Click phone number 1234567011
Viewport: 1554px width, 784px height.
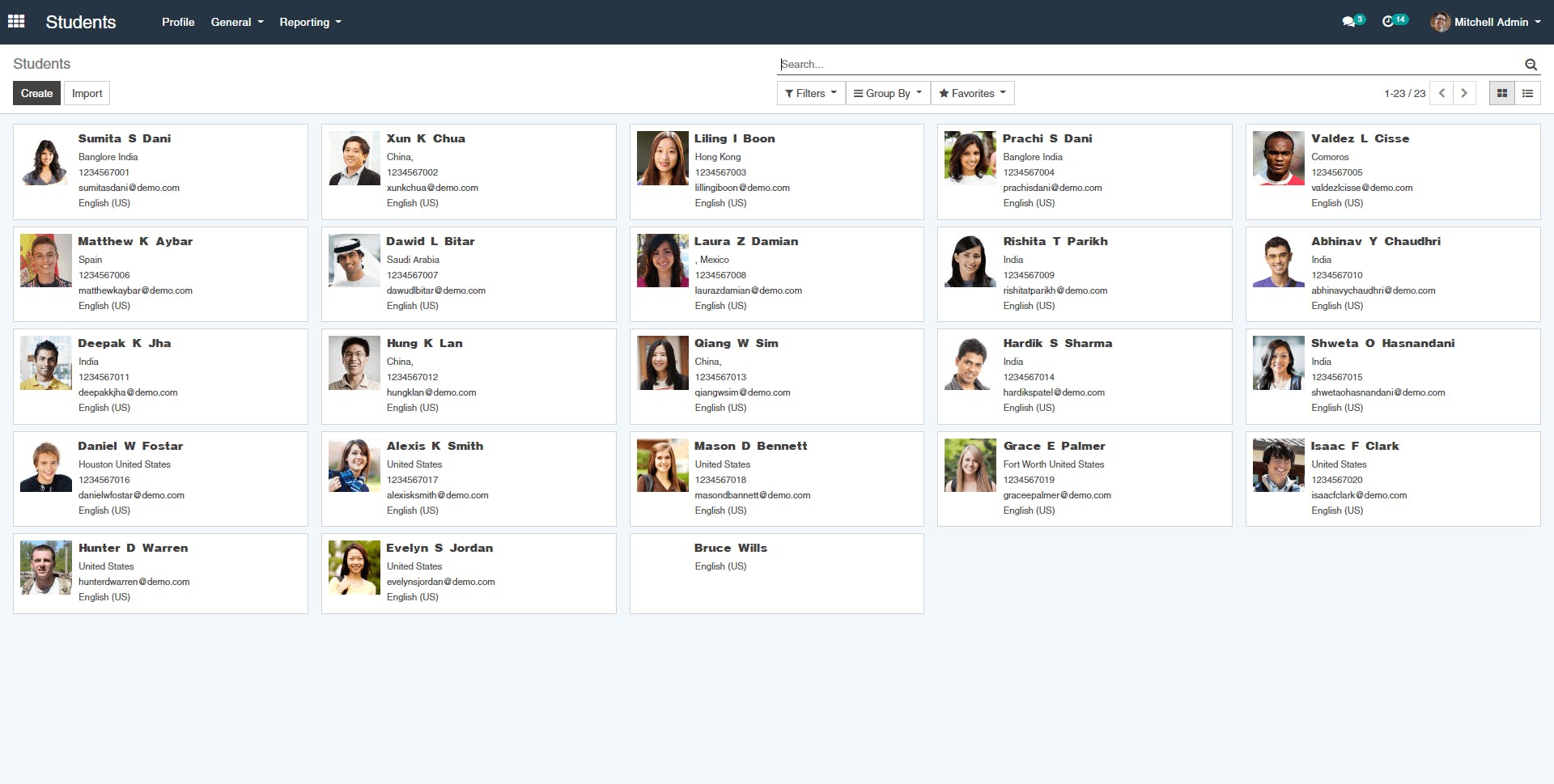[x=104, y=377]
